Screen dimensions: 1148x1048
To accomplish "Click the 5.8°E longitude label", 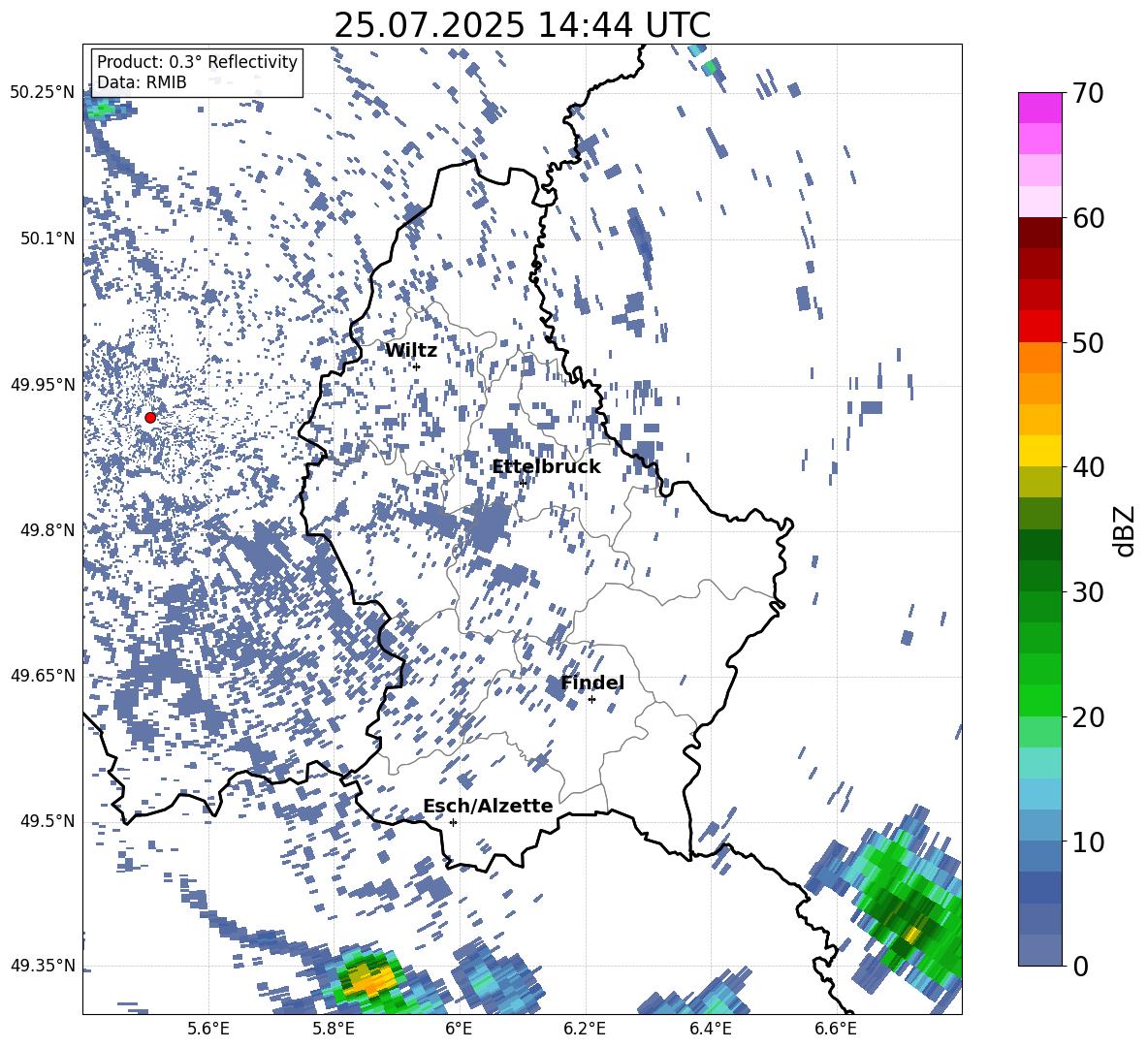I will [334, 1029].
